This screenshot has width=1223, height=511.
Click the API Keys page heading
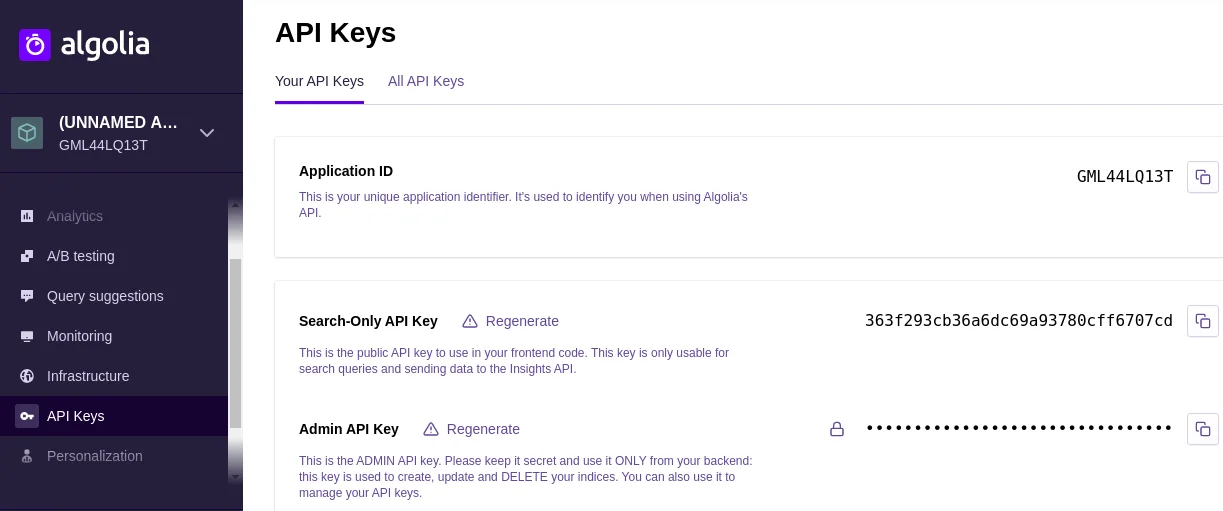coord(335,33)
